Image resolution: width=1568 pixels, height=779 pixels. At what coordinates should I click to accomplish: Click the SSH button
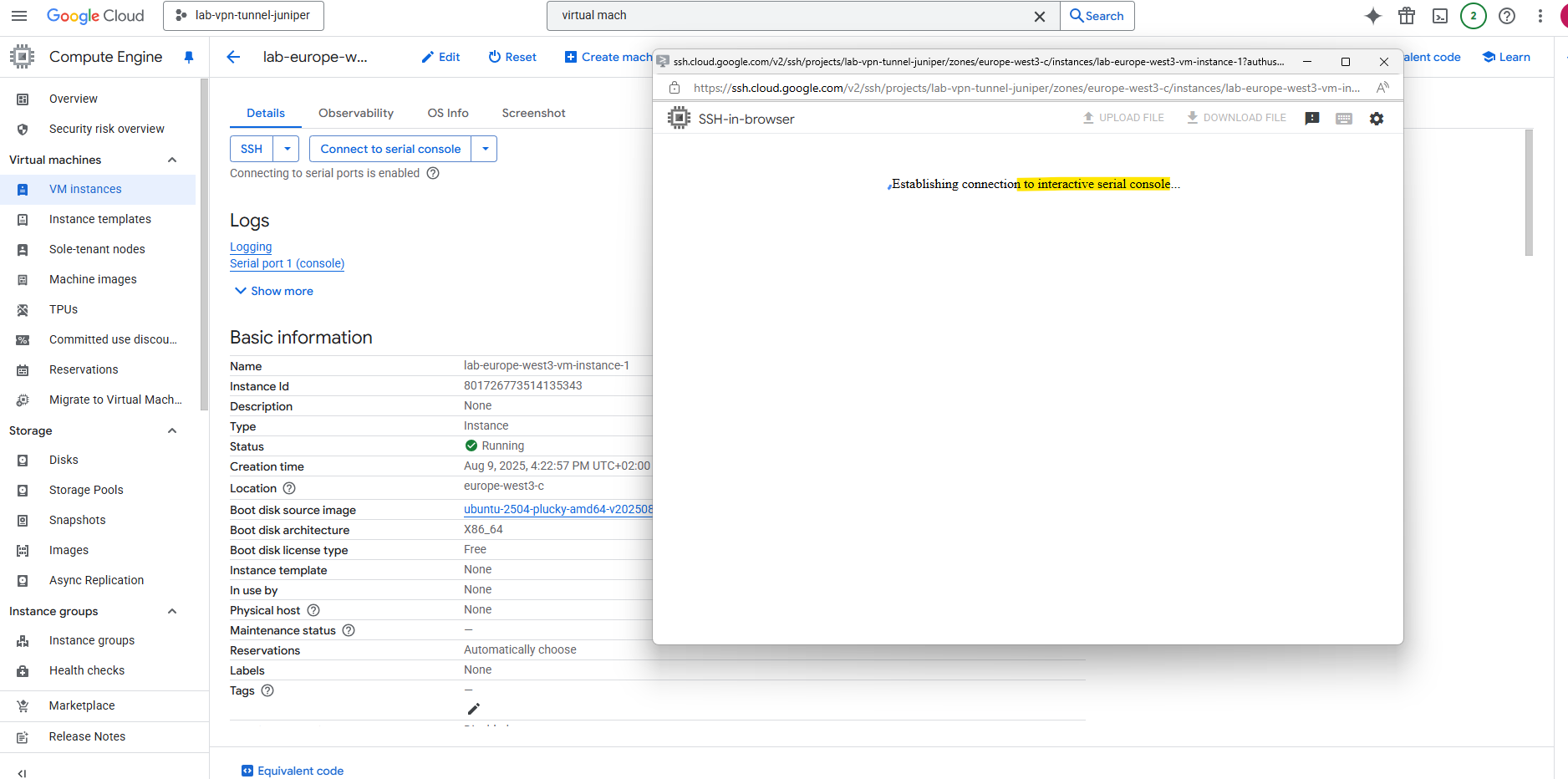click(252, 149)
